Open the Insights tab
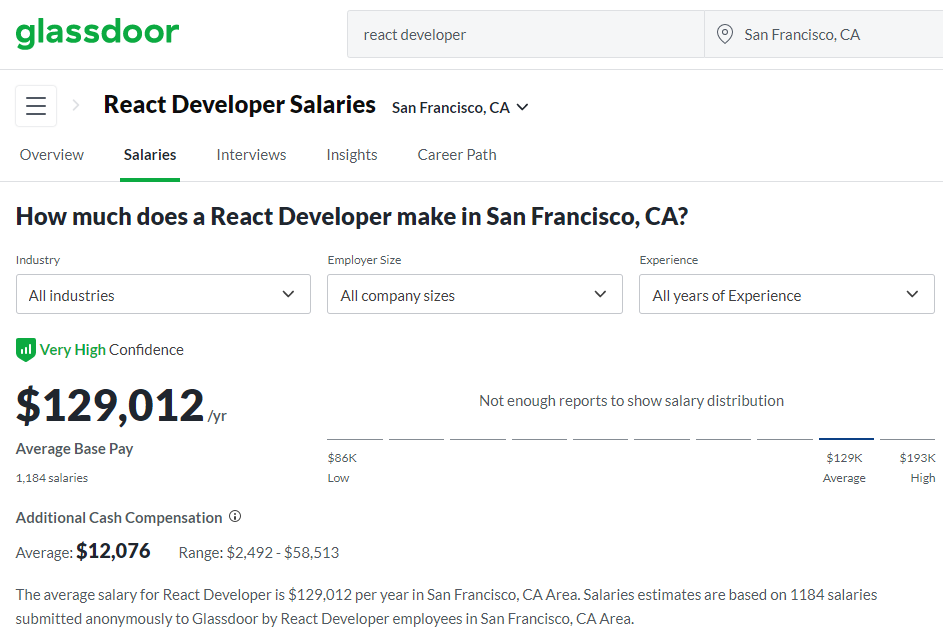Viewport: 943px width, 640px height. pos(352,155)
